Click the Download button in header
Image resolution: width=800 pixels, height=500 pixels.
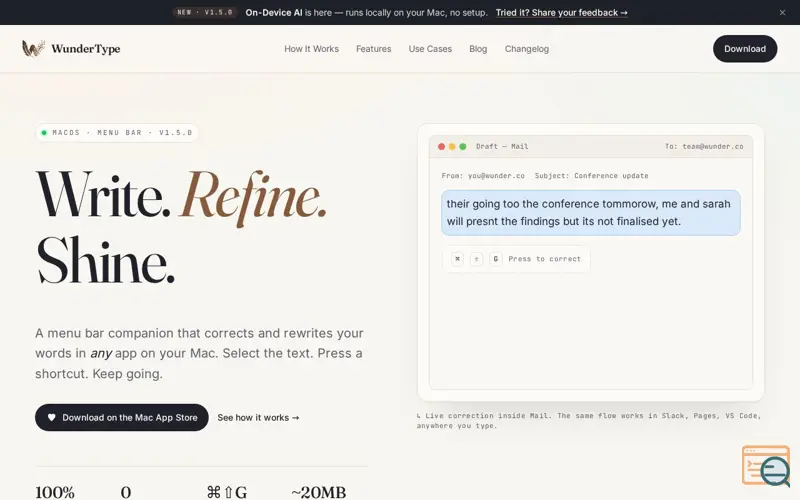pos(745,49)
